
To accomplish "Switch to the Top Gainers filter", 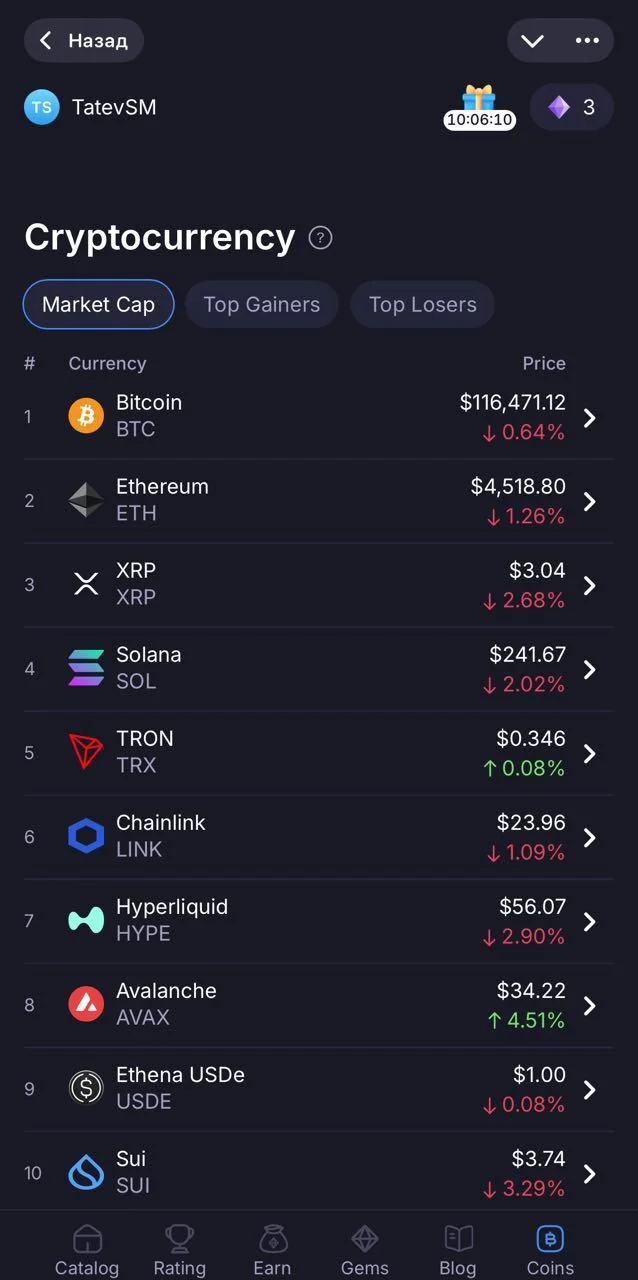I will (x=262, y=305).
